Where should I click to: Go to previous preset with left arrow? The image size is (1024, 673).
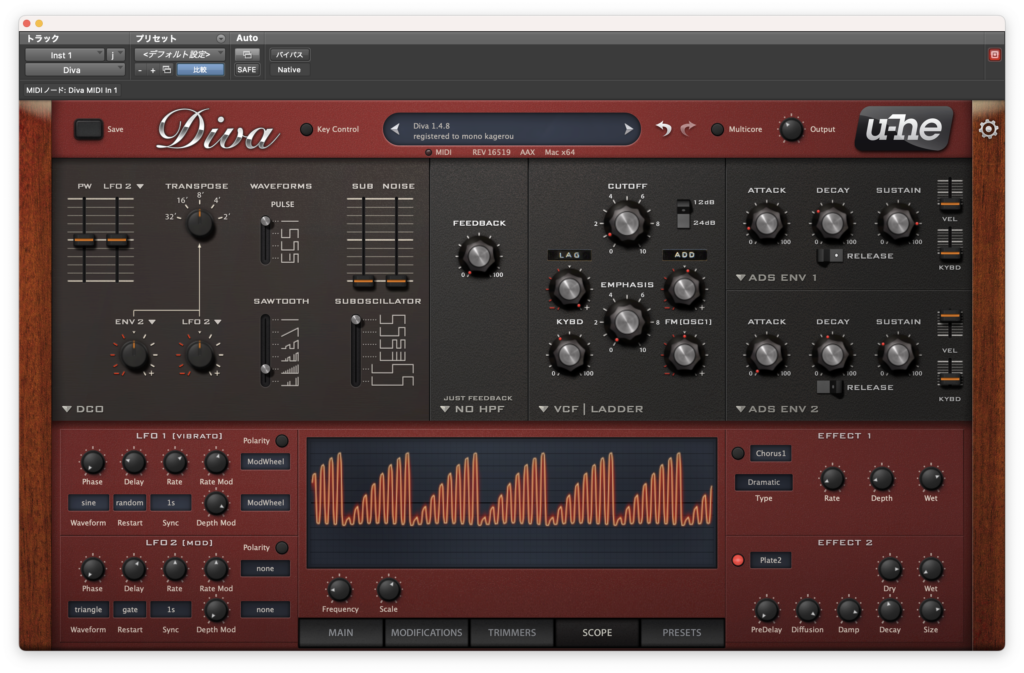(x=395, y=129)
